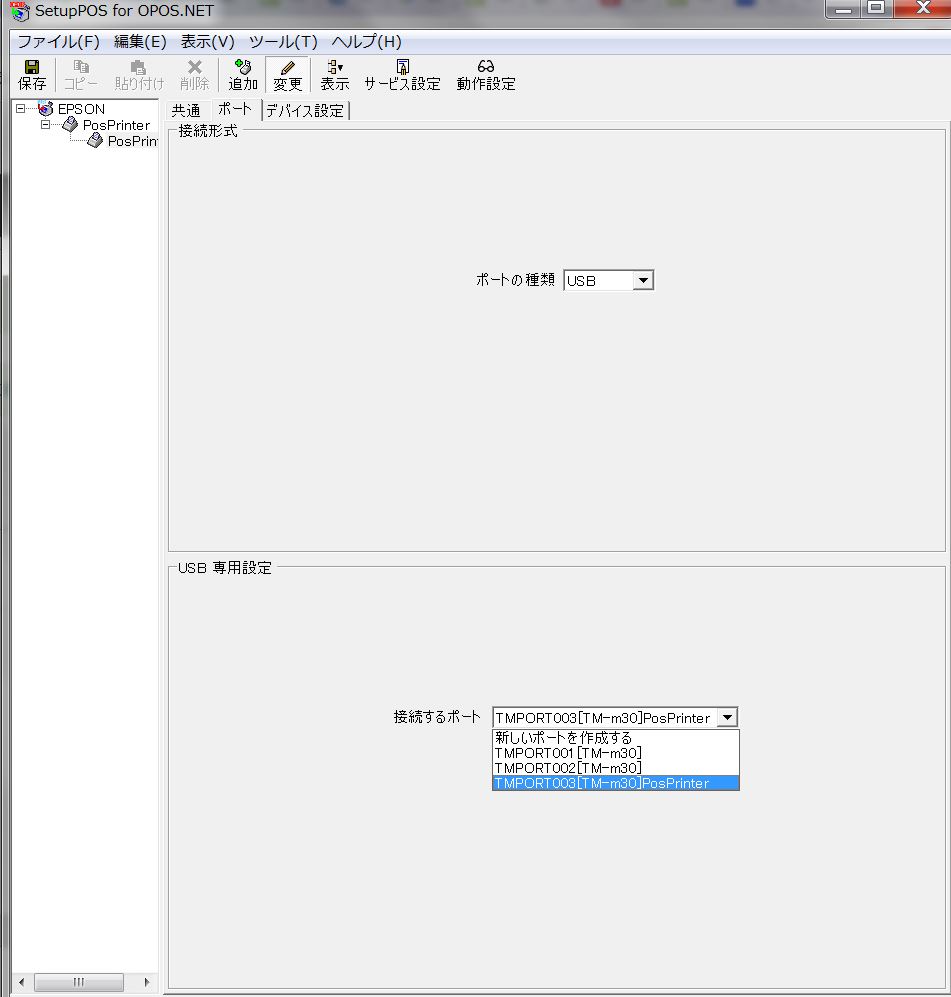
Task: Click tree panel scrollbar right arrow
Action: (x=147, y=982)
